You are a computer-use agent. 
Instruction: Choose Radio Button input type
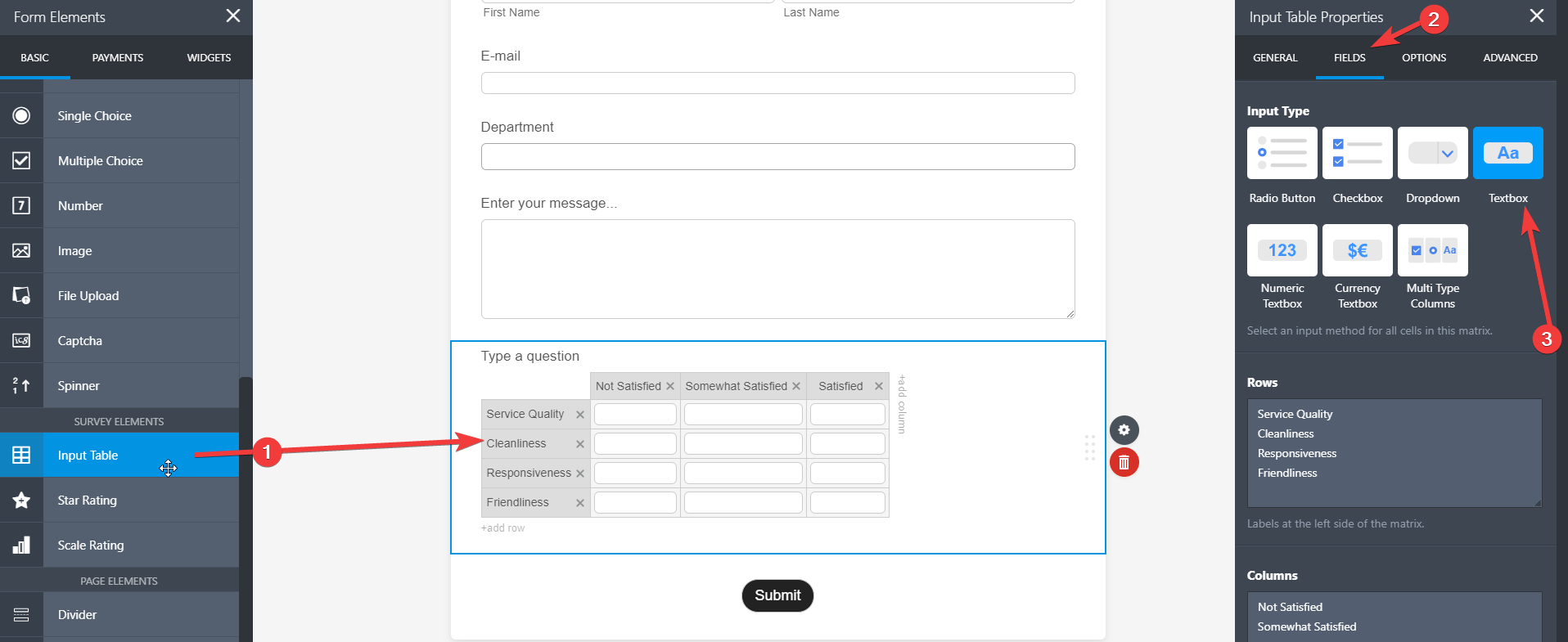(1282, 153)
